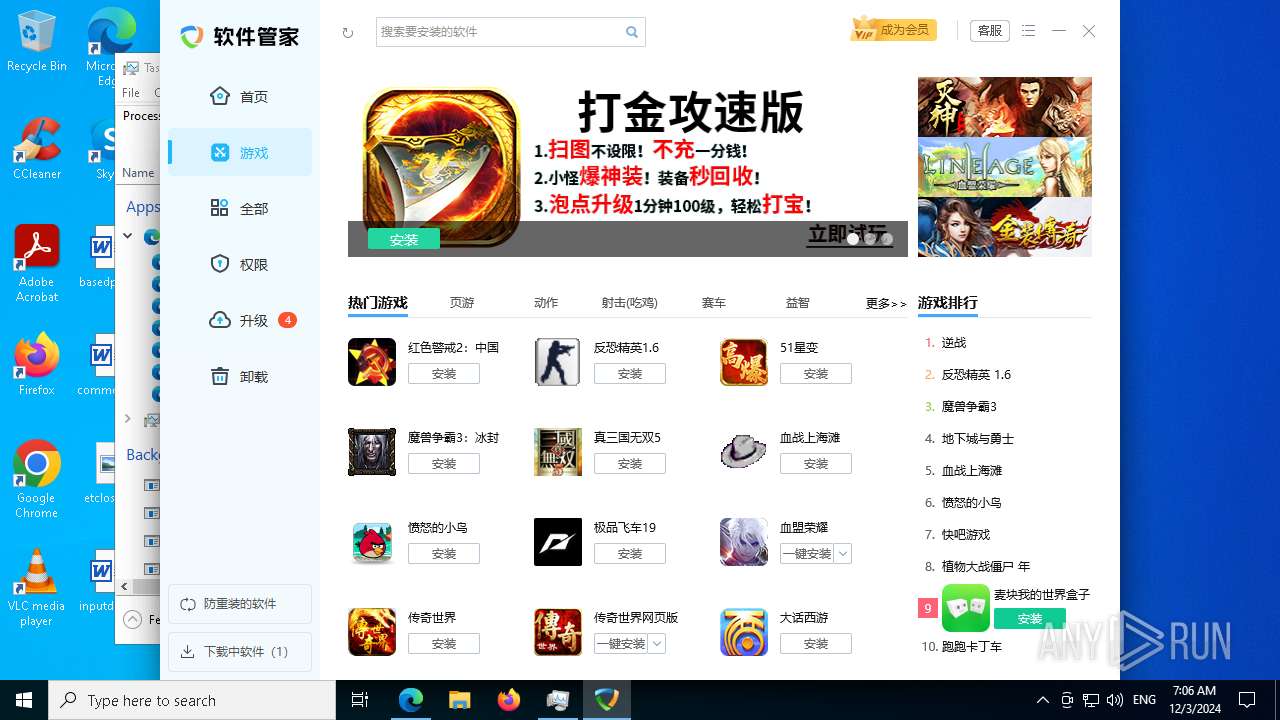This screenshot has width=1280, height=720.
Task: Click the 极品飞车19 game icon
Action: pyautogui.click(x=558, y=542)
